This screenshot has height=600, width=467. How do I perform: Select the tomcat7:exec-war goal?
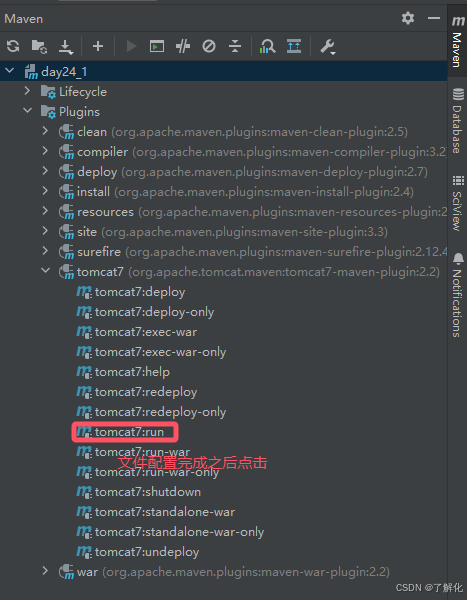coord(137,332)
